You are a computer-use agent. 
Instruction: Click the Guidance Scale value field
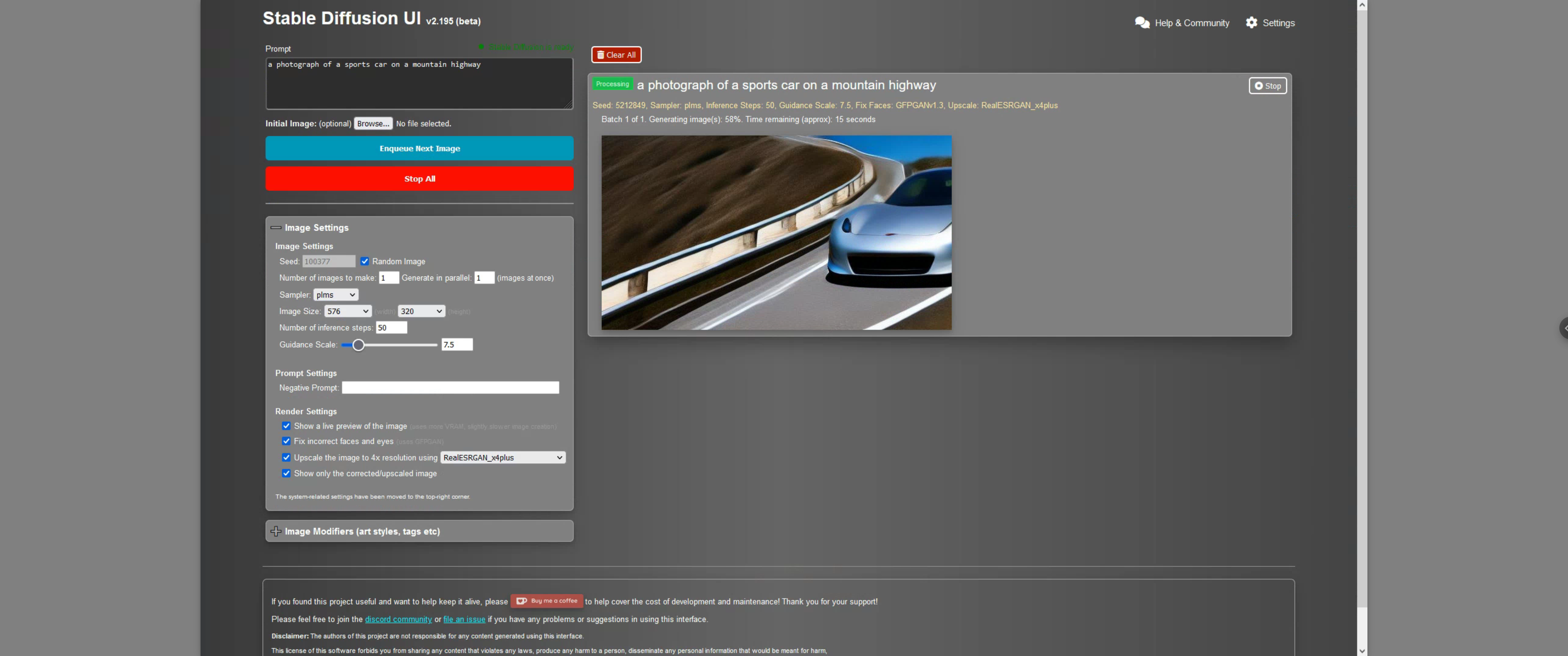[x=457, y=344]
